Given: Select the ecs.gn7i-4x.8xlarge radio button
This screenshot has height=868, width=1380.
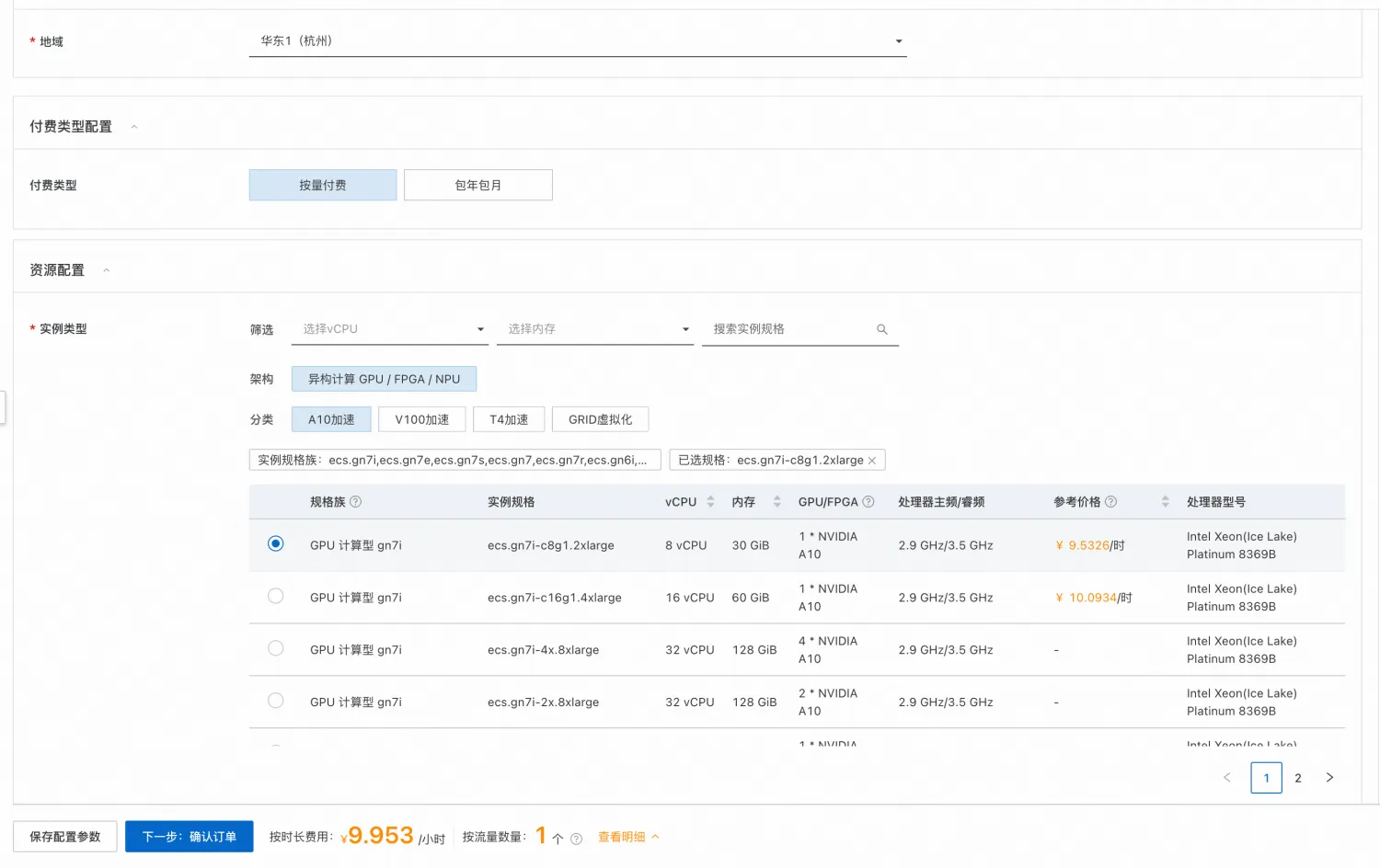Looking at the screenshot, I should click(275, 648).
